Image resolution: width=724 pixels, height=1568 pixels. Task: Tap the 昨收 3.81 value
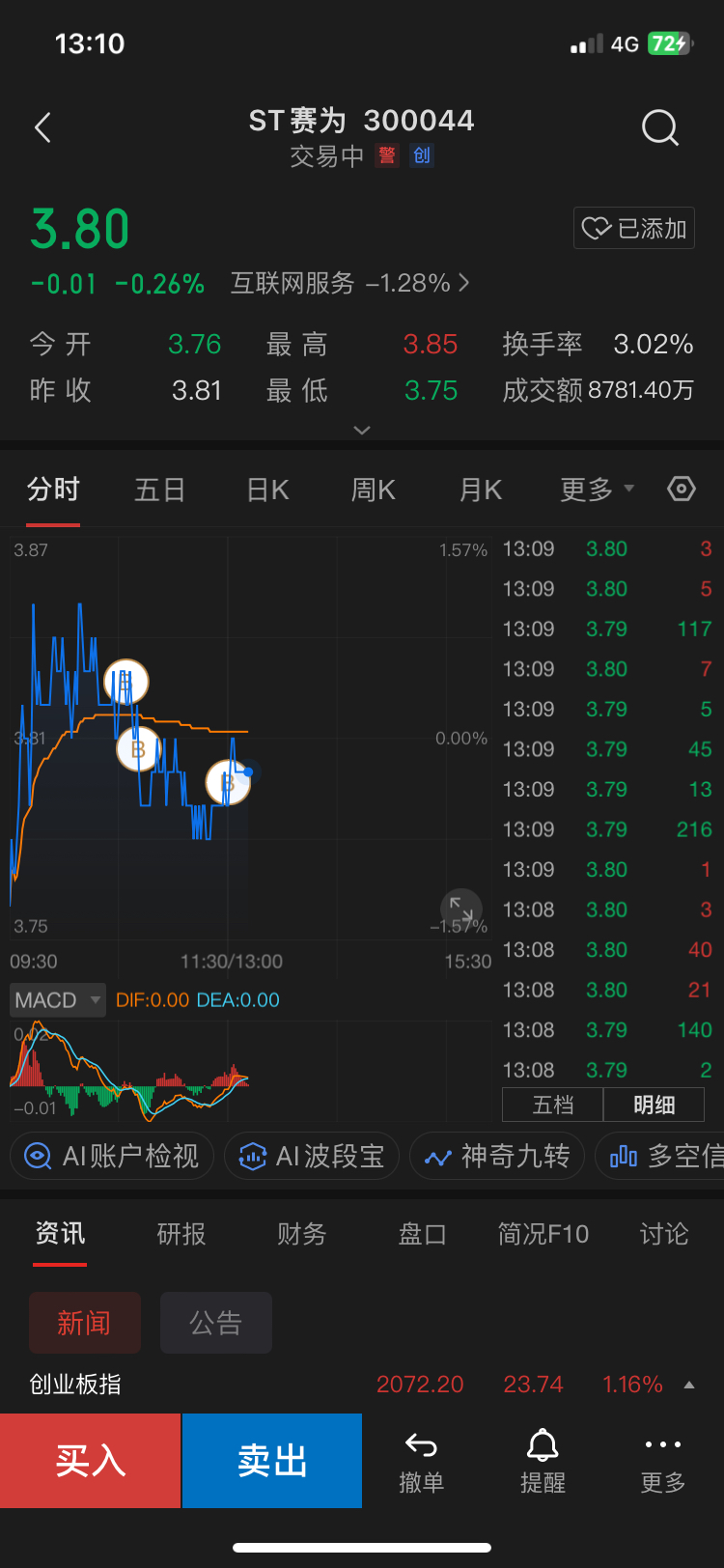[x=197, y=390]
